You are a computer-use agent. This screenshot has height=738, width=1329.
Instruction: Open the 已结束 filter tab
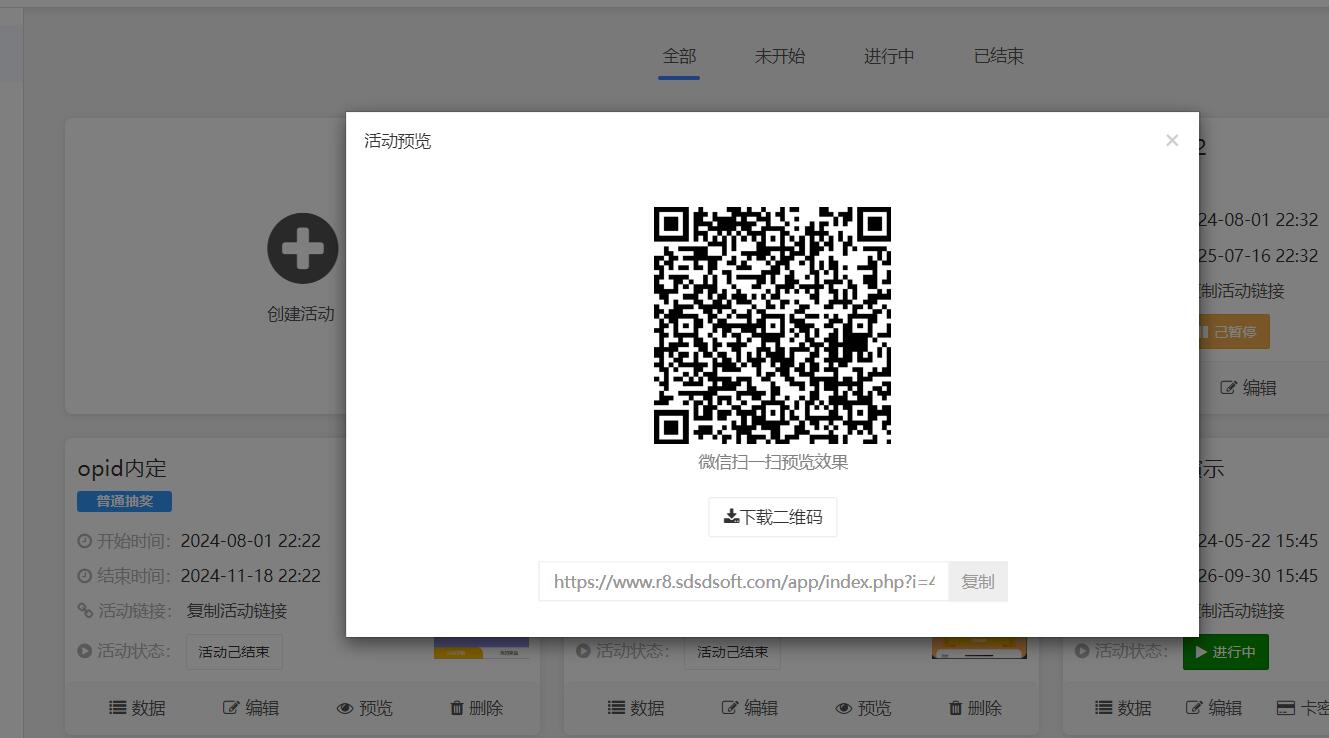(x=999, y=56)
